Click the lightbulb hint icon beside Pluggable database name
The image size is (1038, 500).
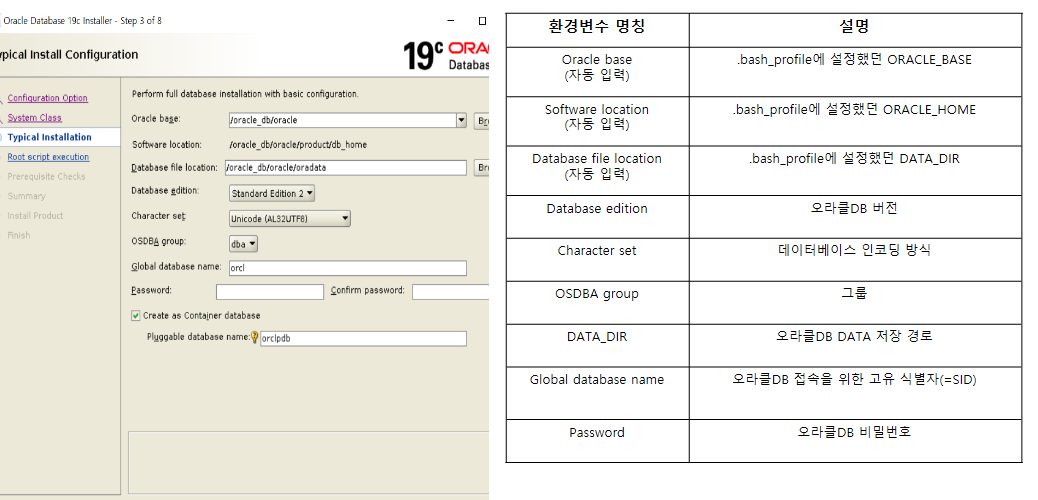tap(254, 338)
